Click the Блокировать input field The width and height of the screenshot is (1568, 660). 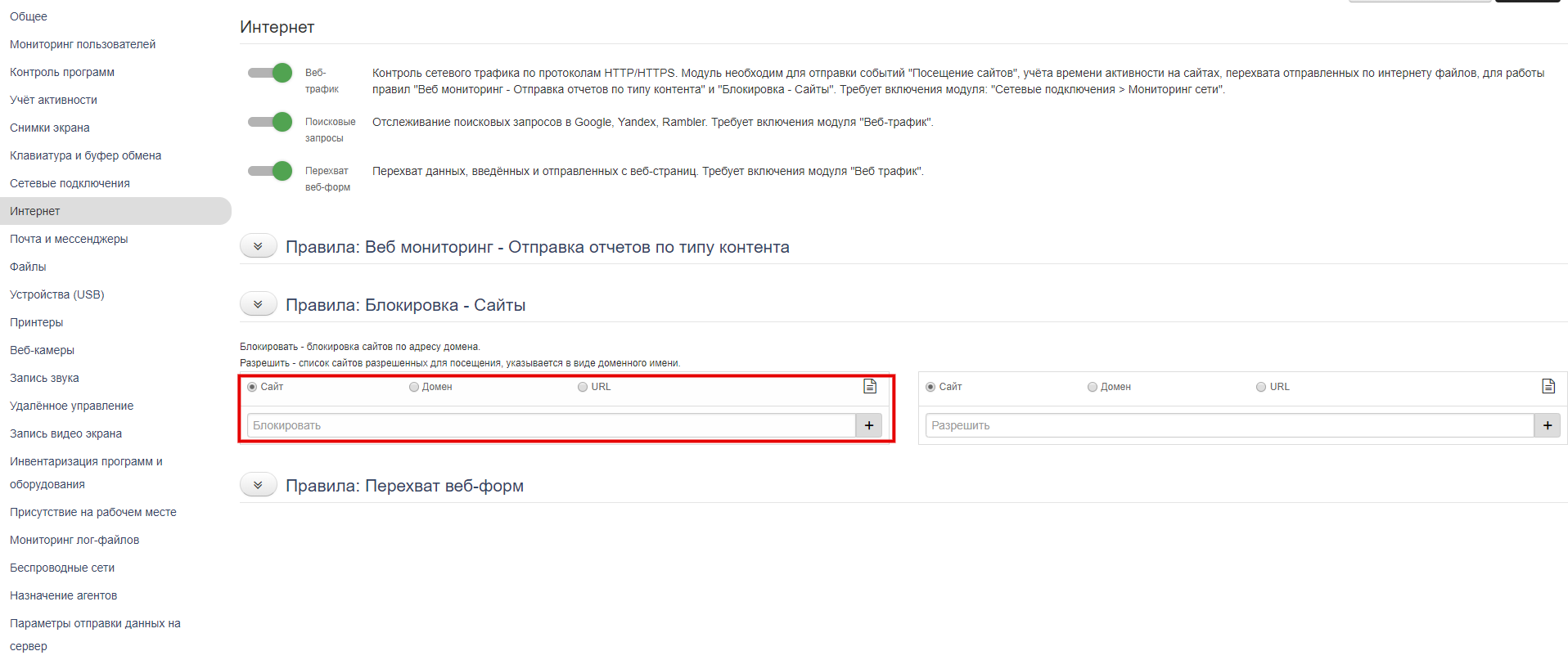click(551, 425)
